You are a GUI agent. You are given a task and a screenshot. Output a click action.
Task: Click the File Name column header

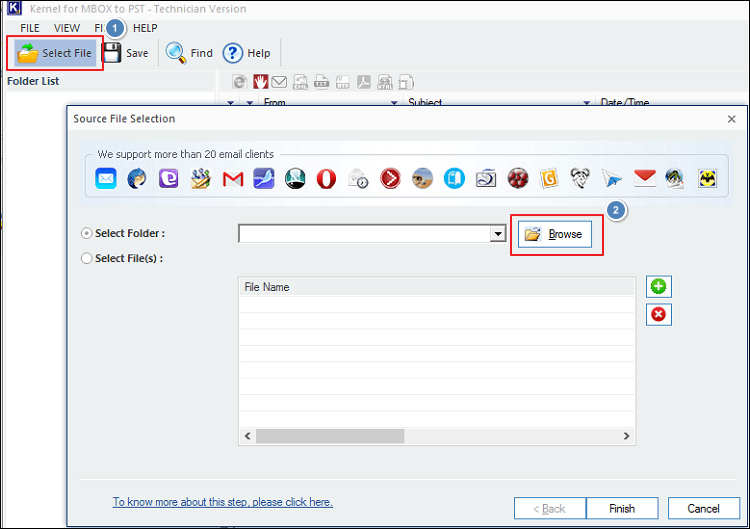point(437,287)
